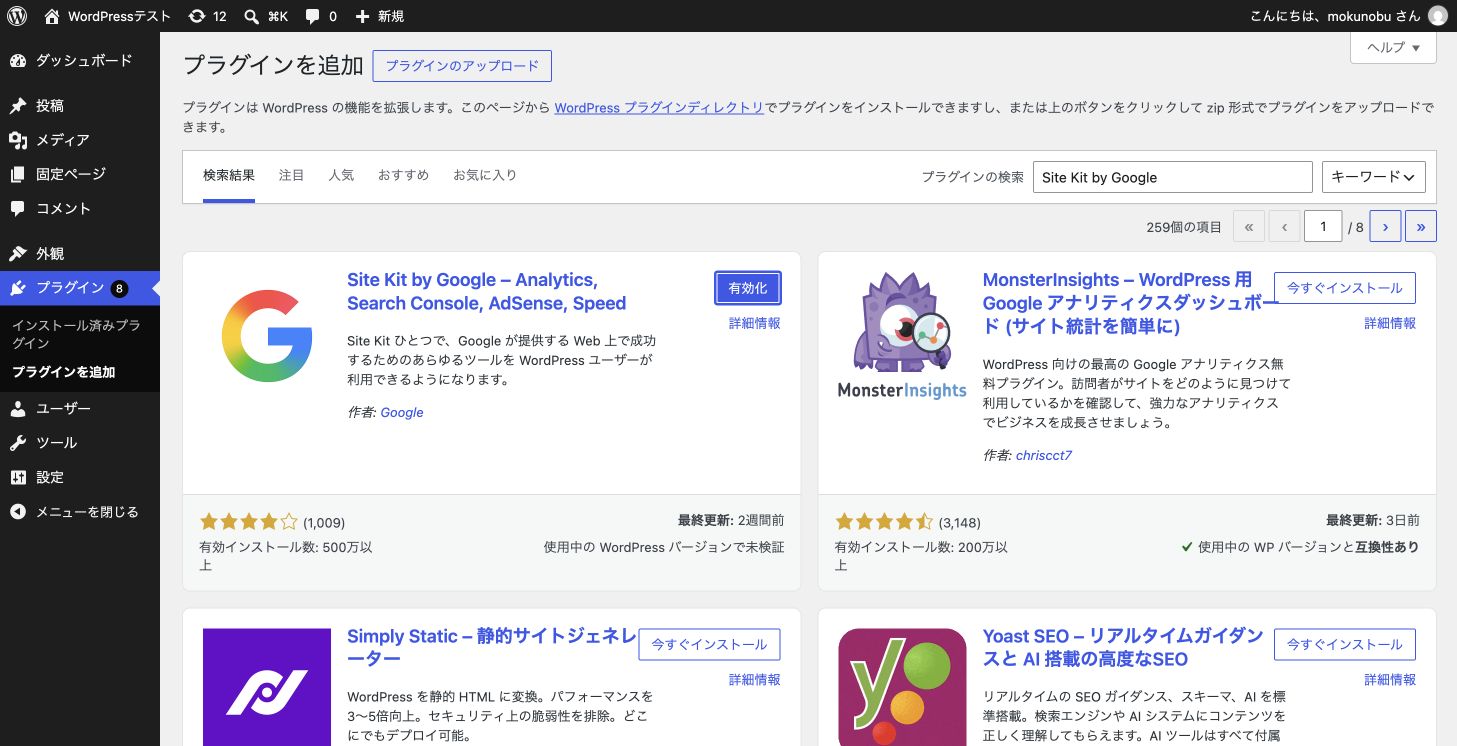1457x746 pixels.
Task: Collapse the sidebar with メニューを閉じる
Action: pyautogui.click(x=80, y=511)
